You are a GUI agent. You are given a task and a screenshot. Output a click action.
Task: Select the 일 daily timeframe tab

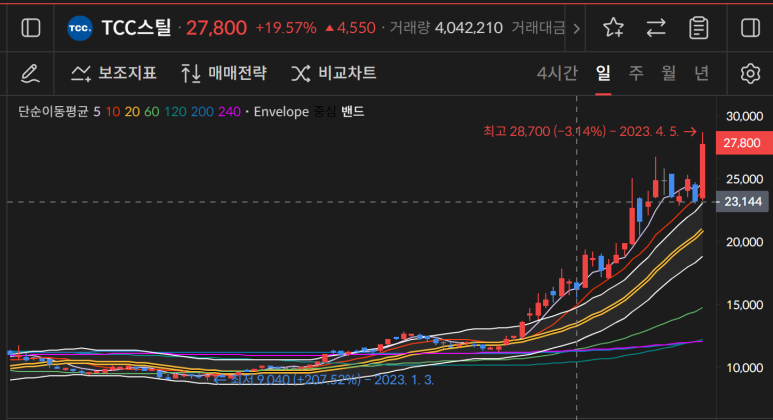tap(603, 73)
